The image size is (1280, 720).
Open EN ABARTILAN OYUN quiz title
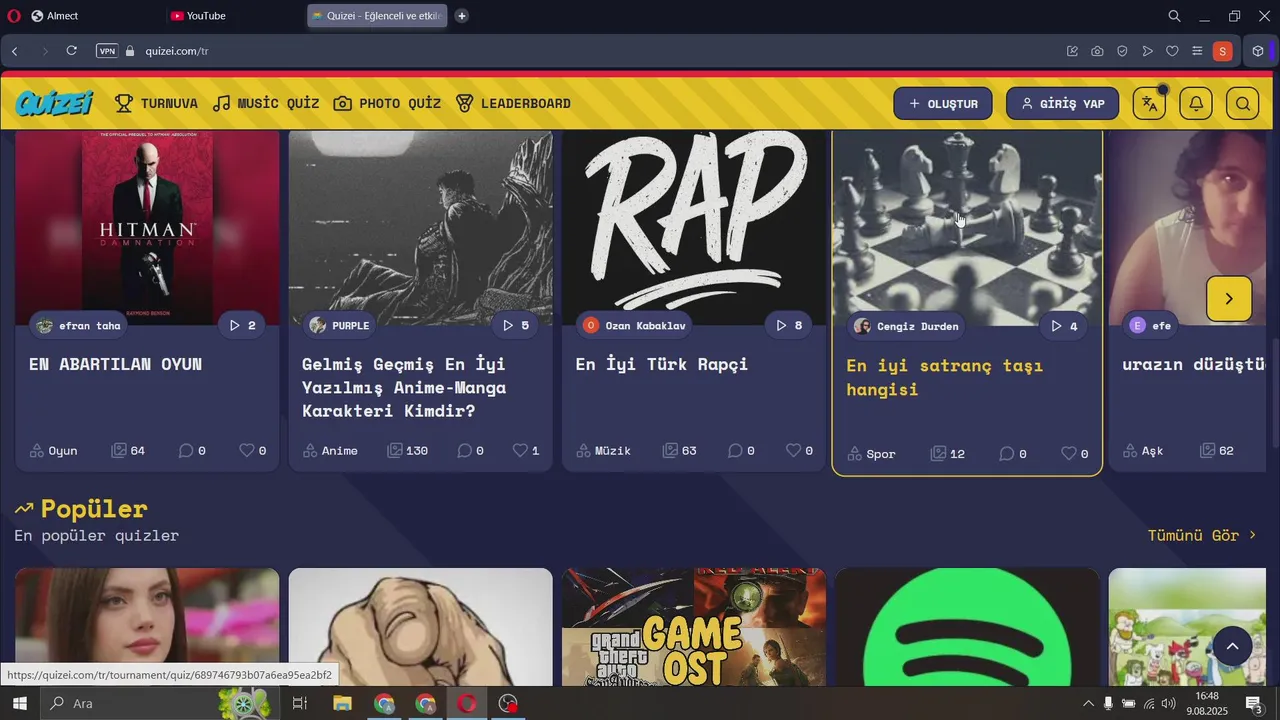116,364
